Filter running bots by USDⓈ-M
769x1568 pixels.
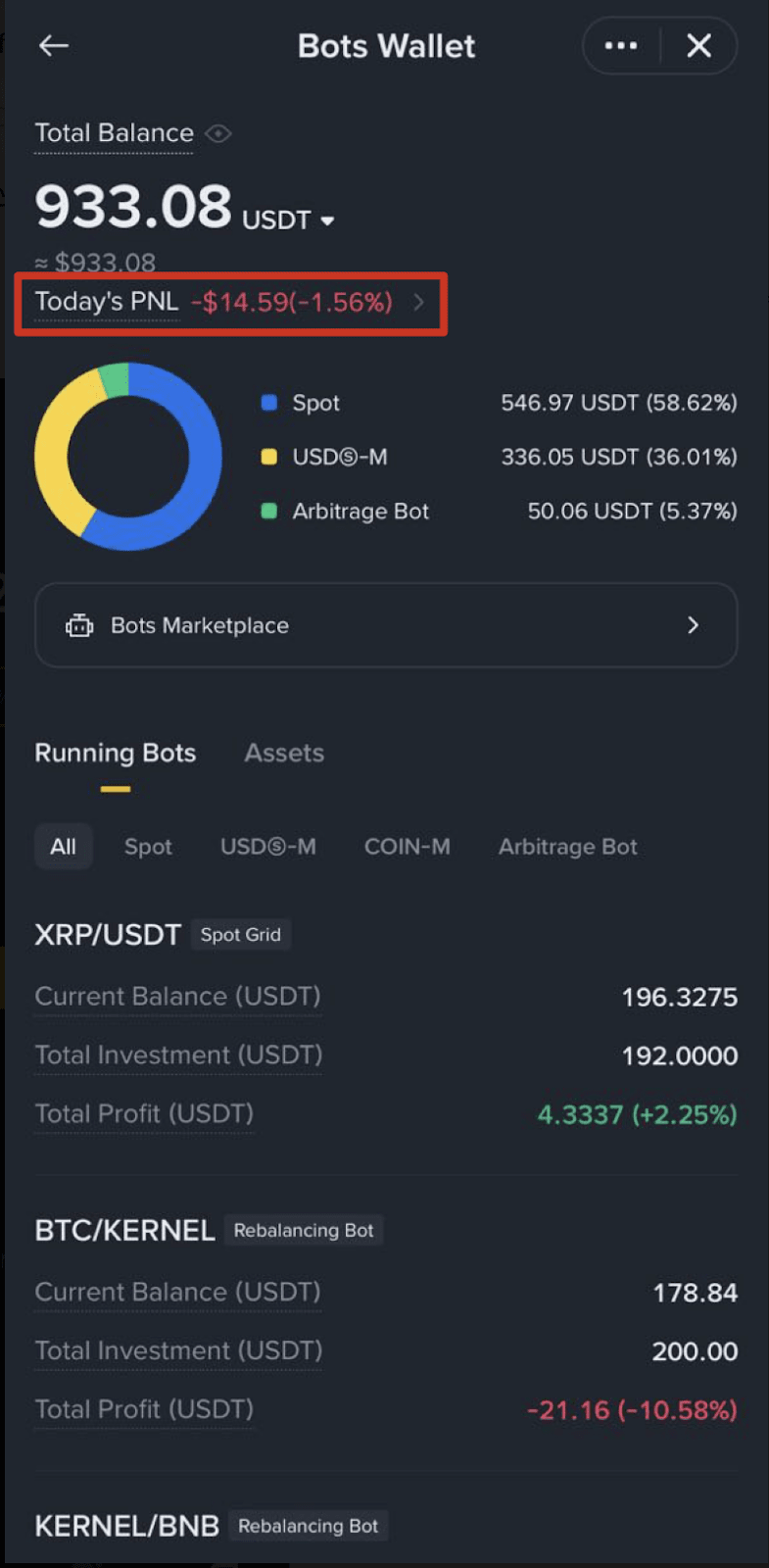(x=268, y=847)
